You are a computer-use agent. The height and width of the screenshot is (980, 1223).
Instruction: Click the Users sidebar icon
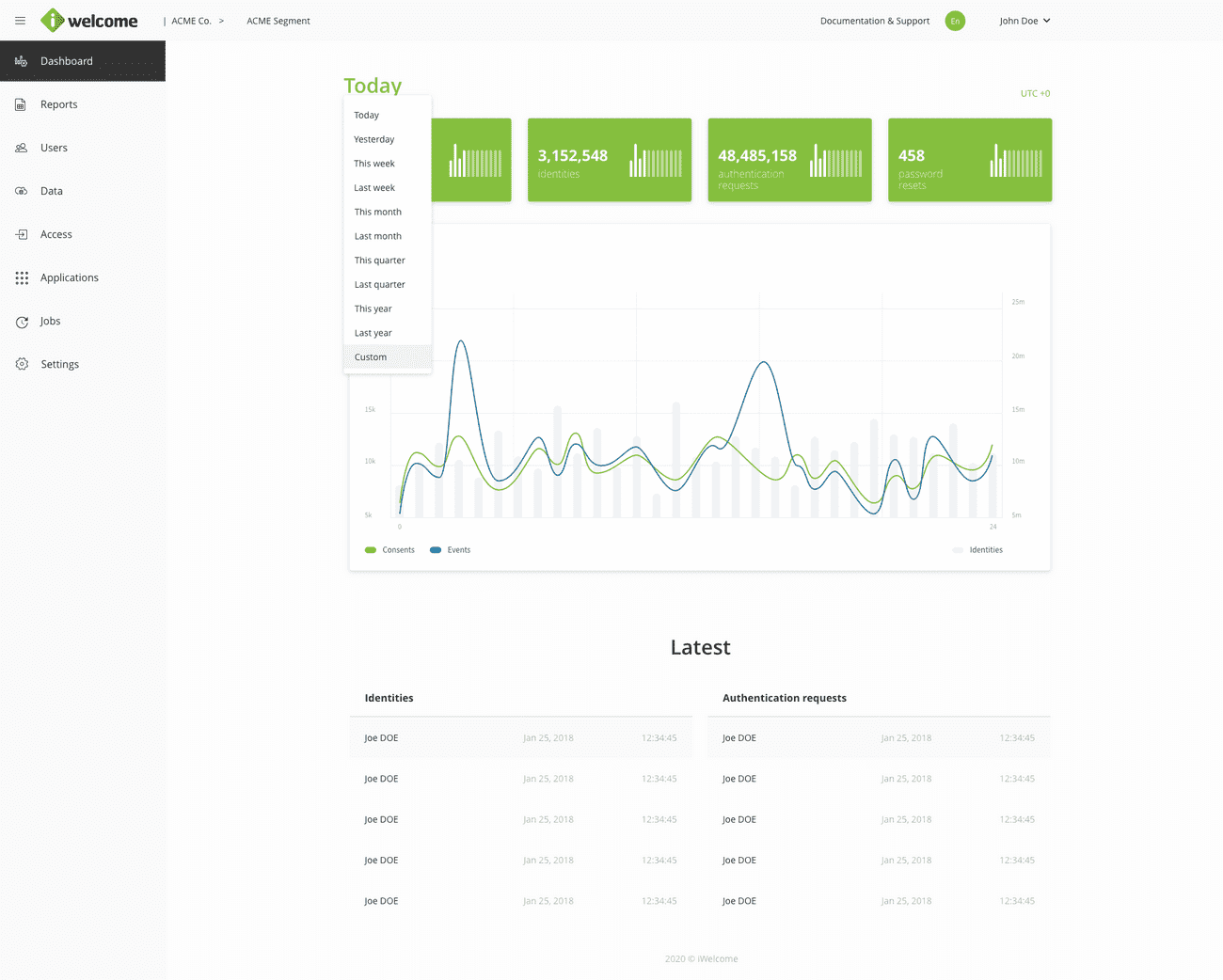pyautogui.click(x=21, y=148)
